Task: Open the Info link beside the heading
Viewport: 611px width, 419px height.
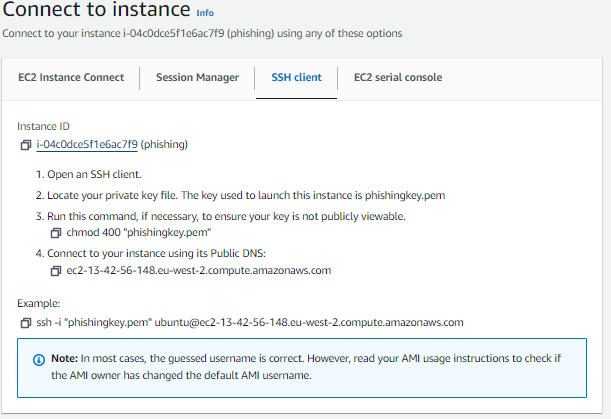Action: [205, 13]
